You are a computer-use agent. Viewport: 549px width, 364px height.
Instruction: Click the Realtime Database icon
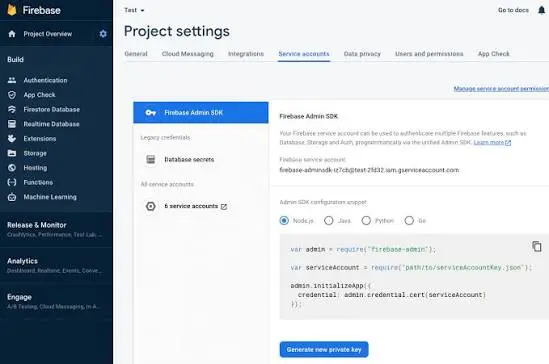pos(12,124)
